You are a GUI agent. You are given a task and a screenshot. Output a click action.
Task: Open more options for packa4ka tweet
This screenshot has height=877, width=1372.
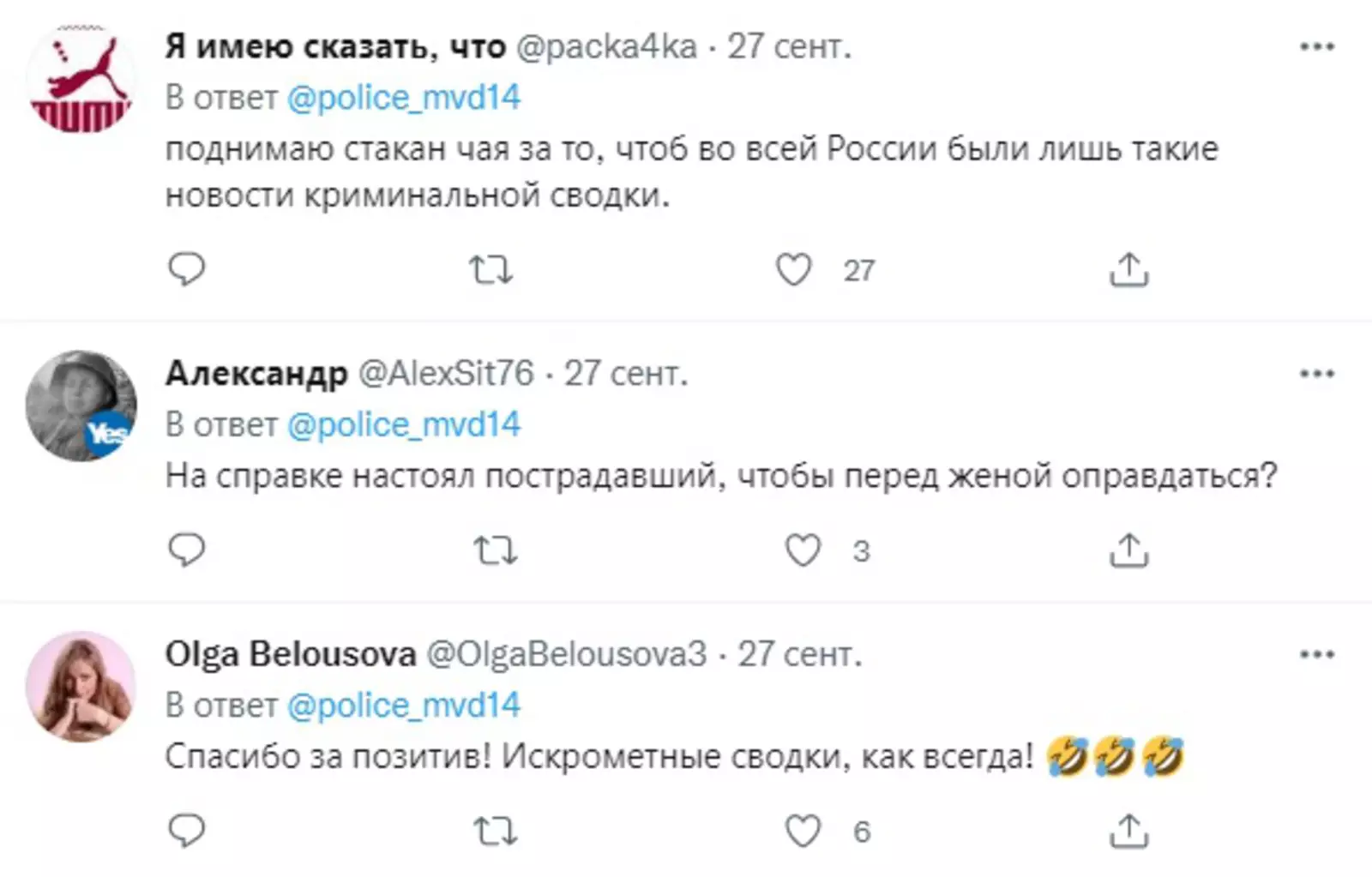click(1317, 47)
